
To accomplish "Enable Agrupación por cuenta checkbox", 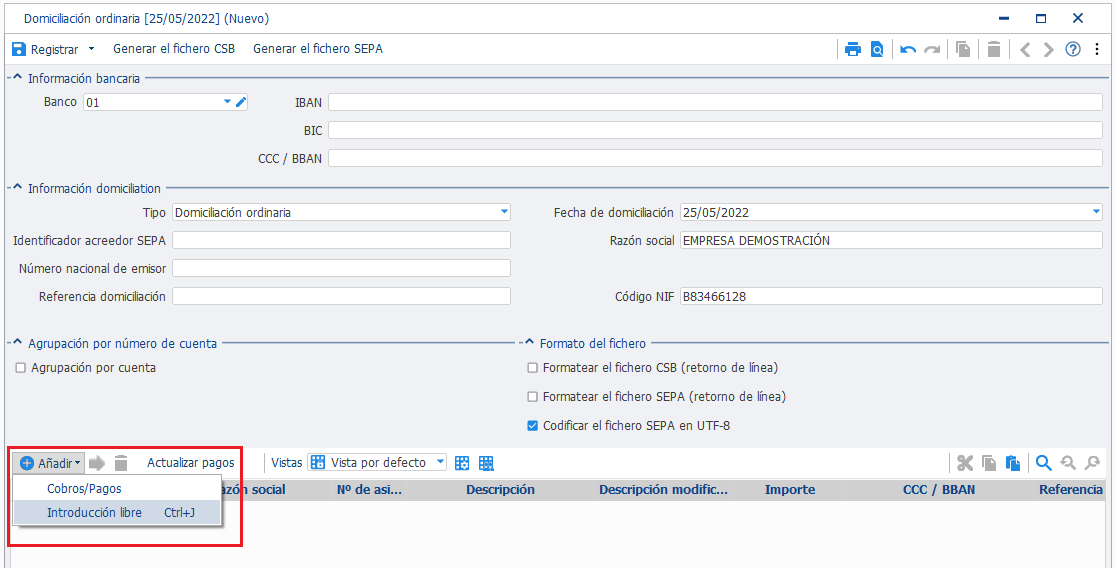I will [21, 368].
